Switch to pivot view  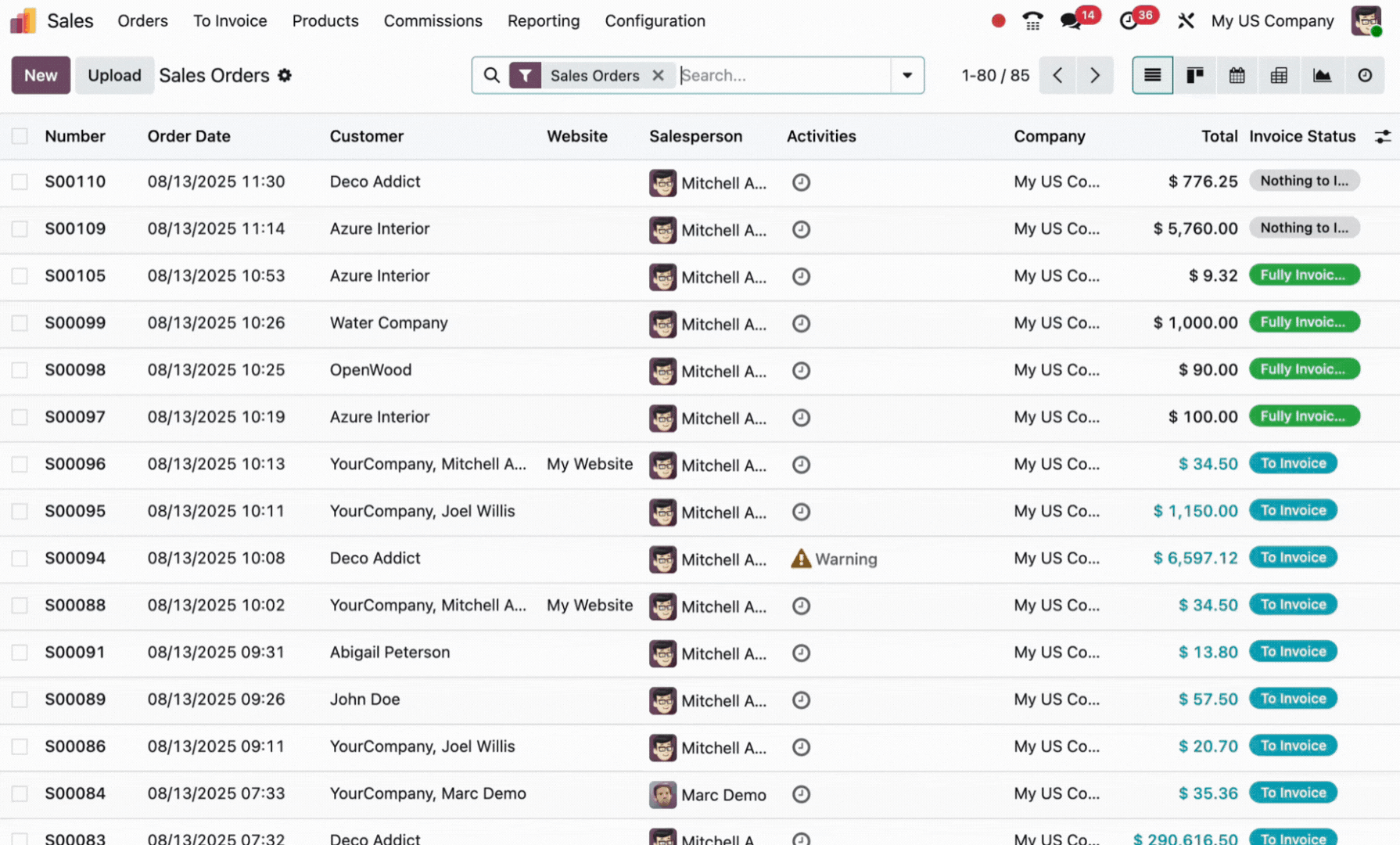coord(1279,75)
